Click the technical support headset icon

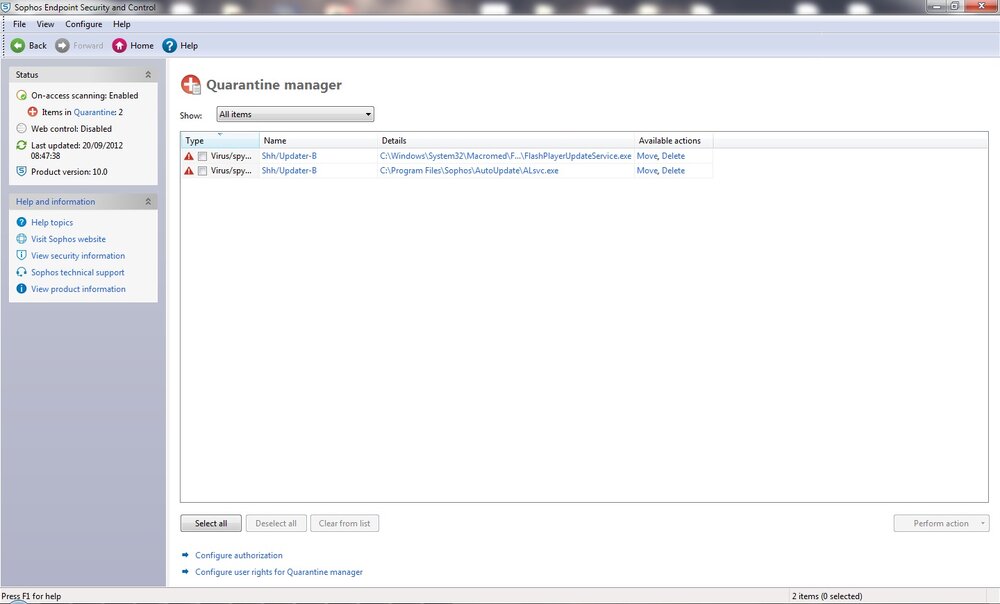(21, 272)
